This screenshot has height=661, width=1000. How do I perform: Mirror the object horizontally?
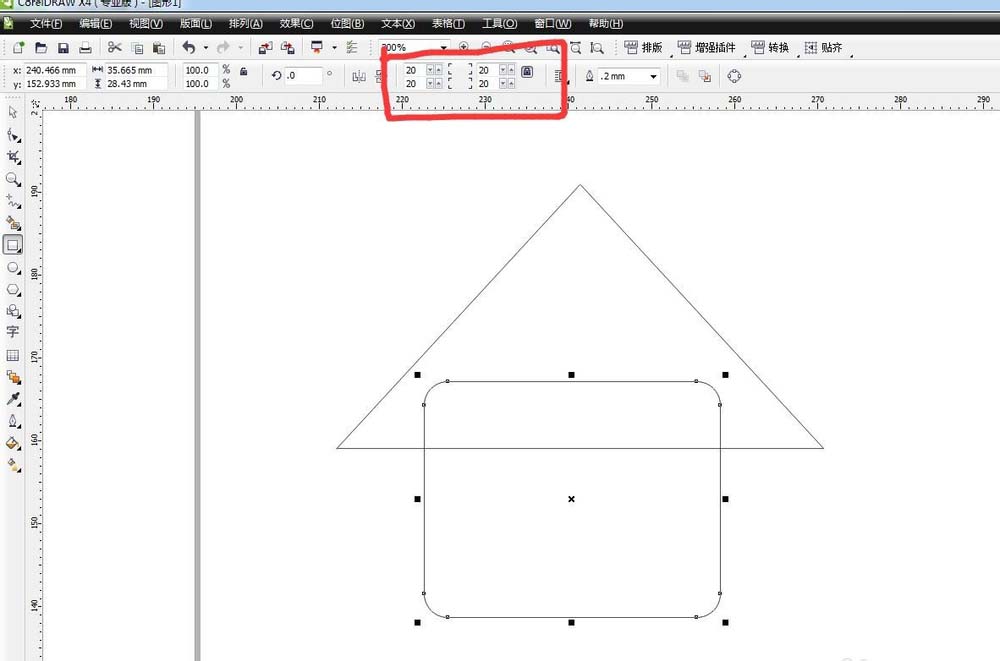click(x=359, y=77)
